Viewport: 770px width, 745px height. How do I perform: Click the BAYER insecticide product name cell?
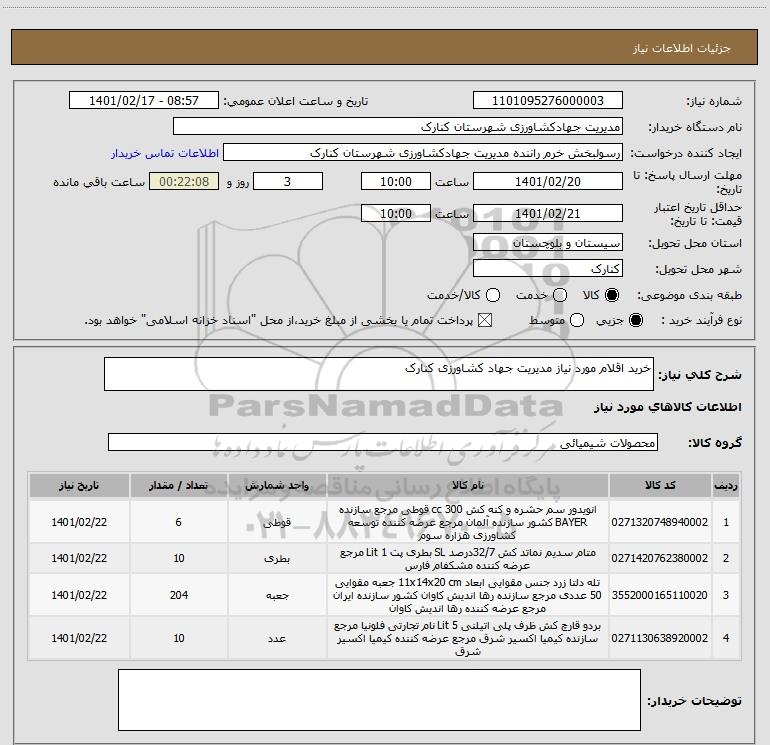click(x=468, y=522)
